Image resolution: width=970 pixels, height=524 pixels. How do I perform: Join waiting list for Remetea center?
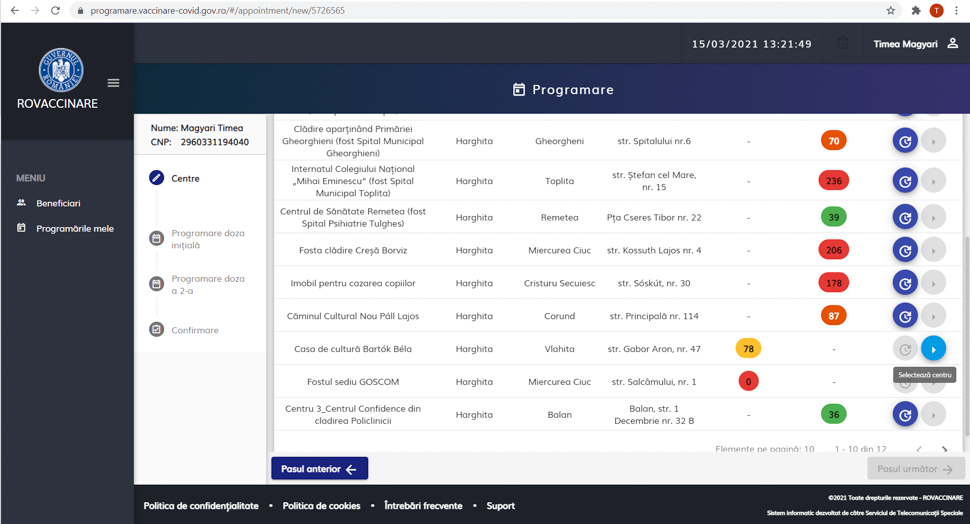coord(904,217)
